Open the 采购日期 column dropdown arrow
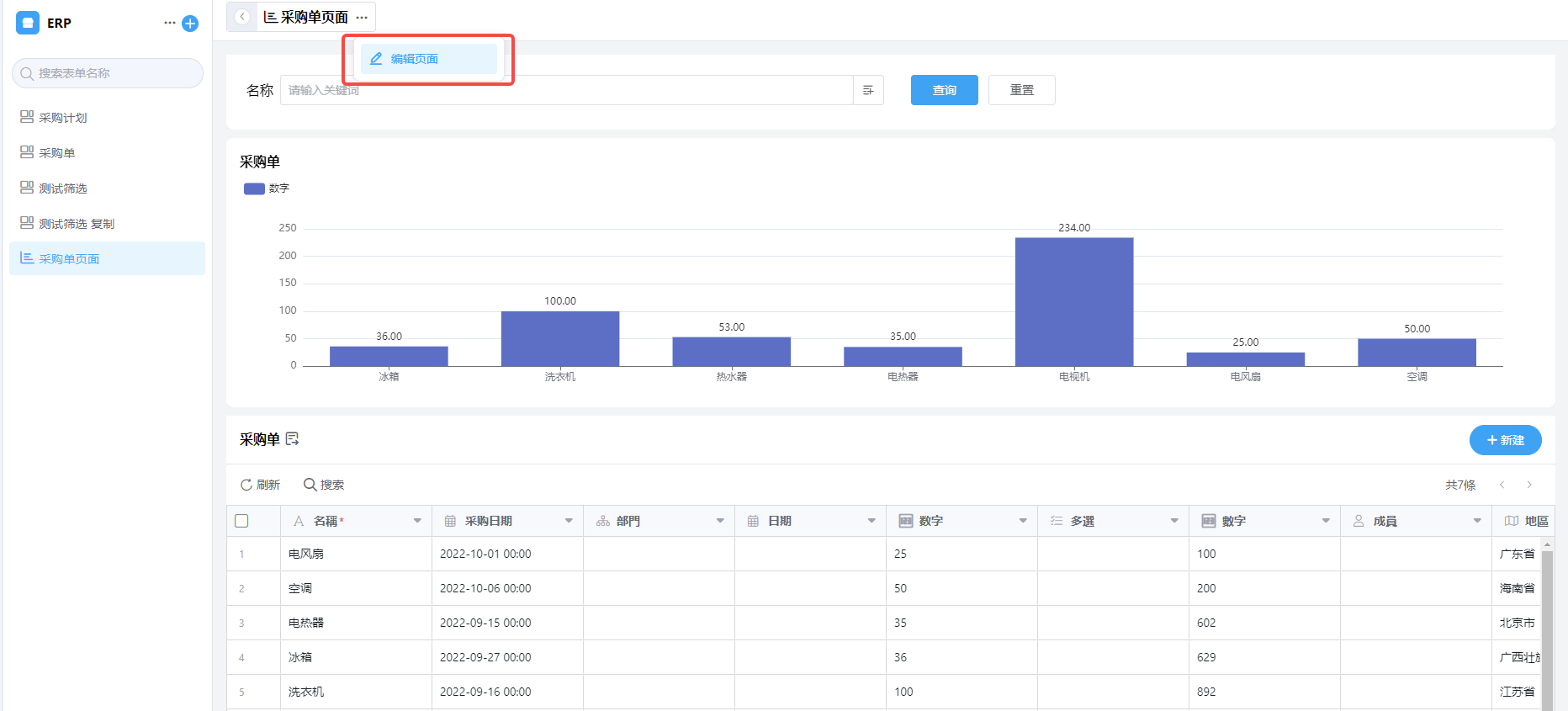This screenshot has width=1568, height=711. tap(569, 521)
